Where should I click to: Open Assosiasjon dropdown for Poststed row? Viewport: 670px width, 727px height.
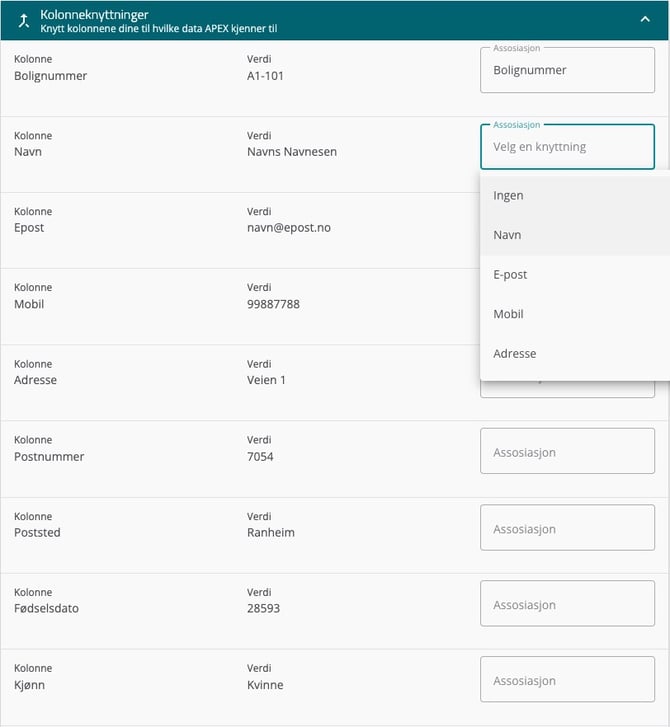pos(568,528)
